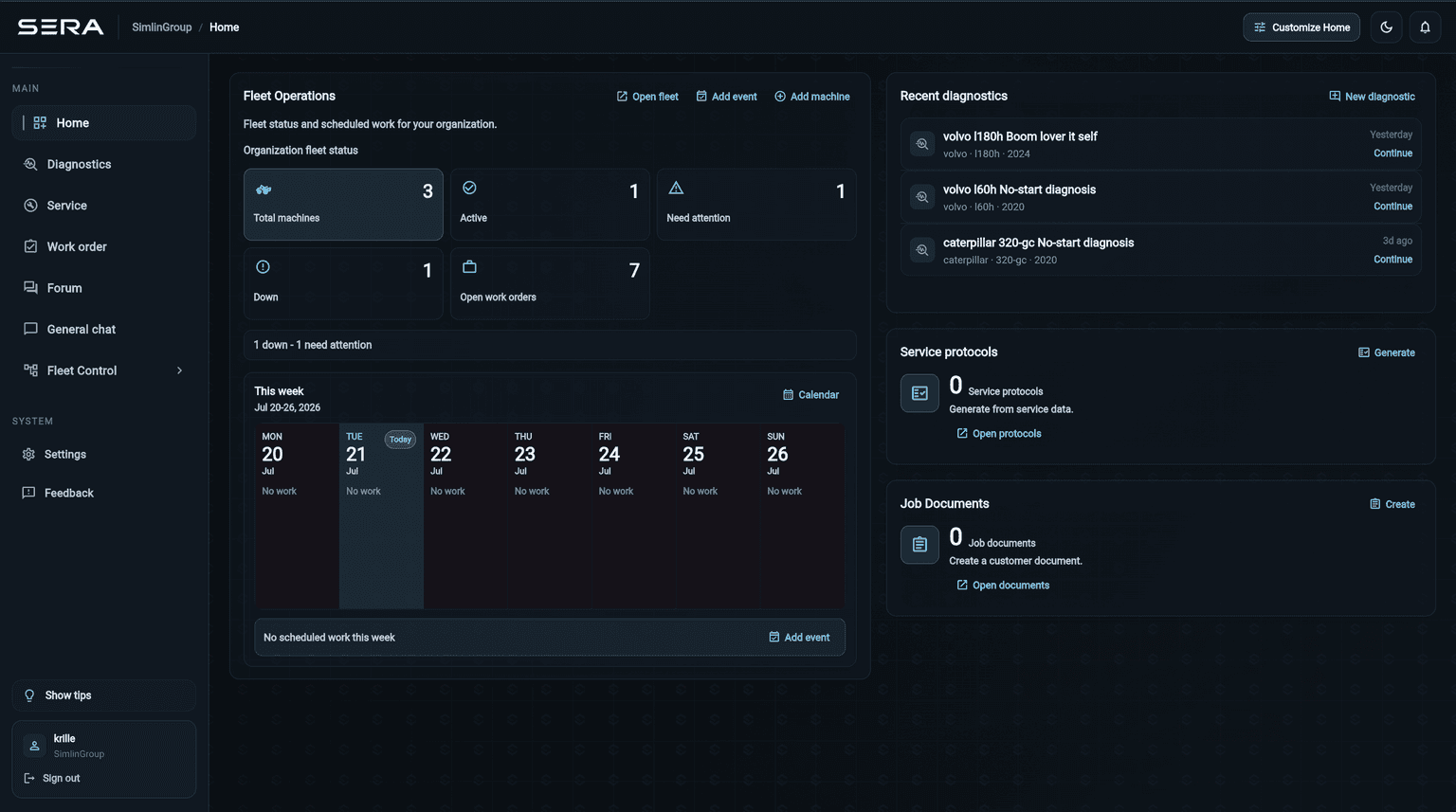1456x812 pixels.
Task: Click Forum sidebar chat icon
Action: [30, 288]
